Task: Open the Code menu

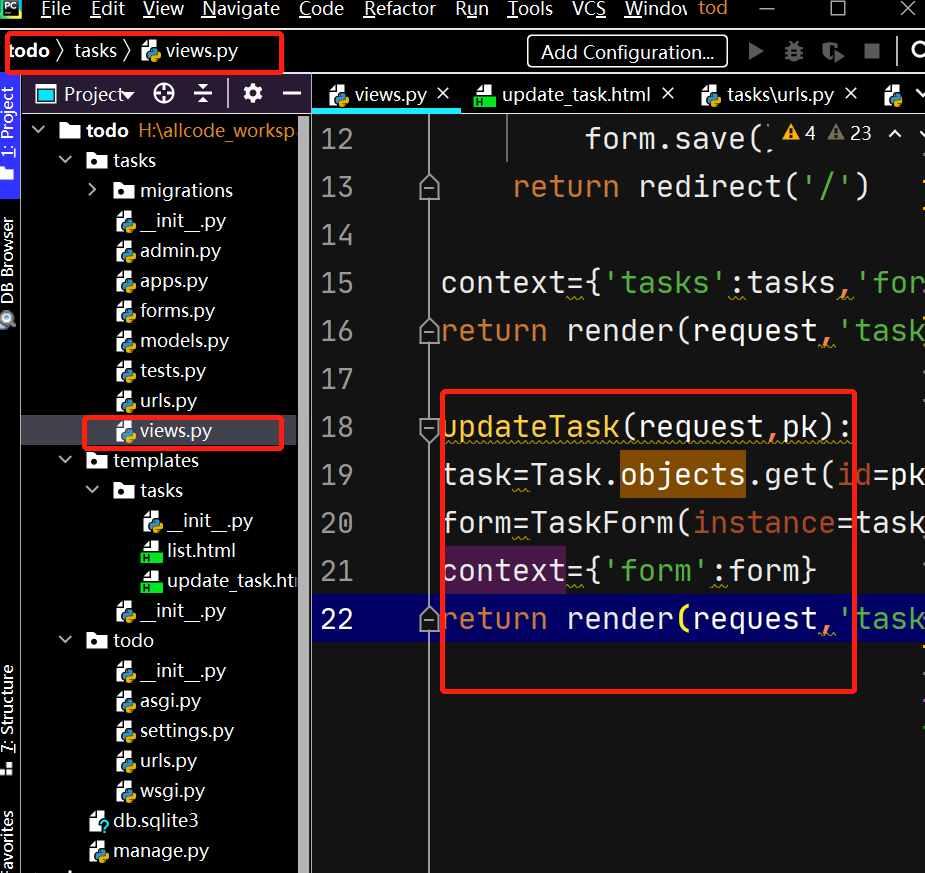Action: (321, 9)
